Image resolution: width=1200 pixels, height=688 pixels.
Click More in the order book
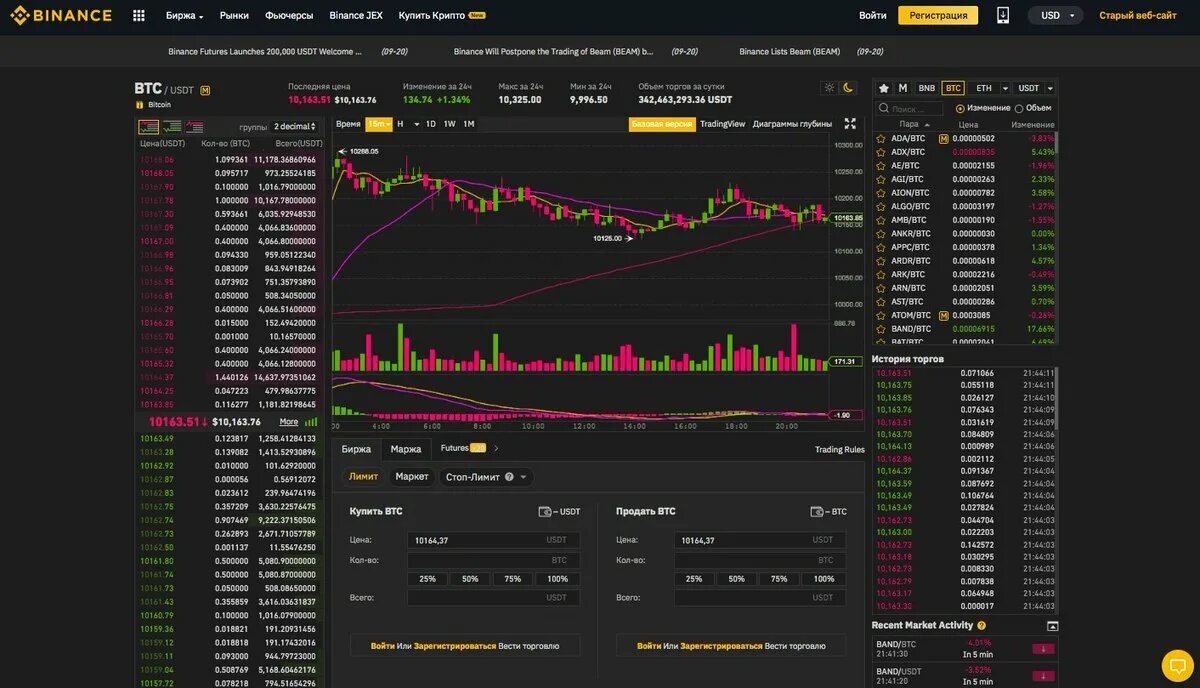[x=289, y=422]
